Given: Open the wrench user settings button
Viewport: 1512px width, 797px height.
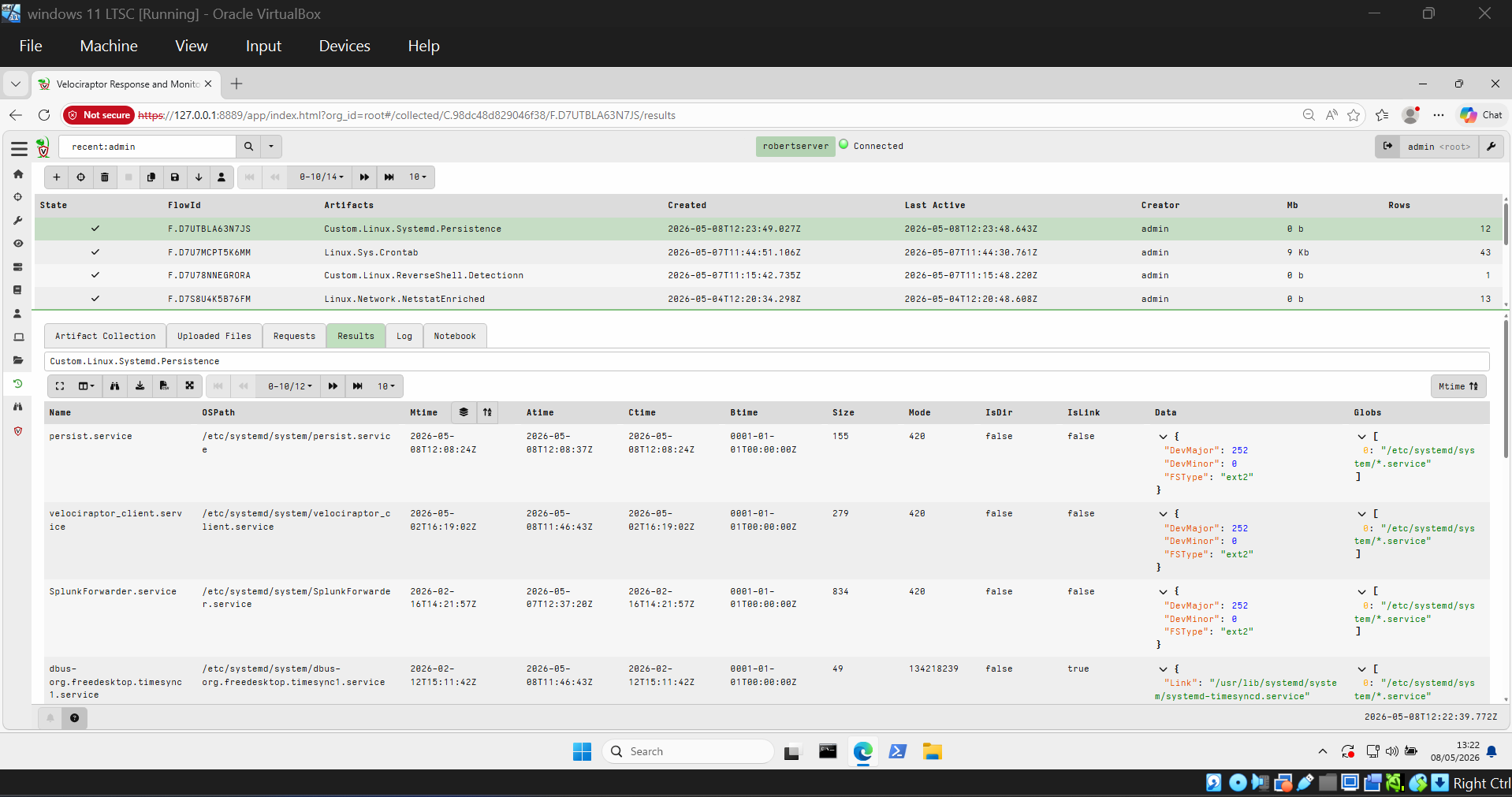Looking at the screenshot, I should [1492, 147].
